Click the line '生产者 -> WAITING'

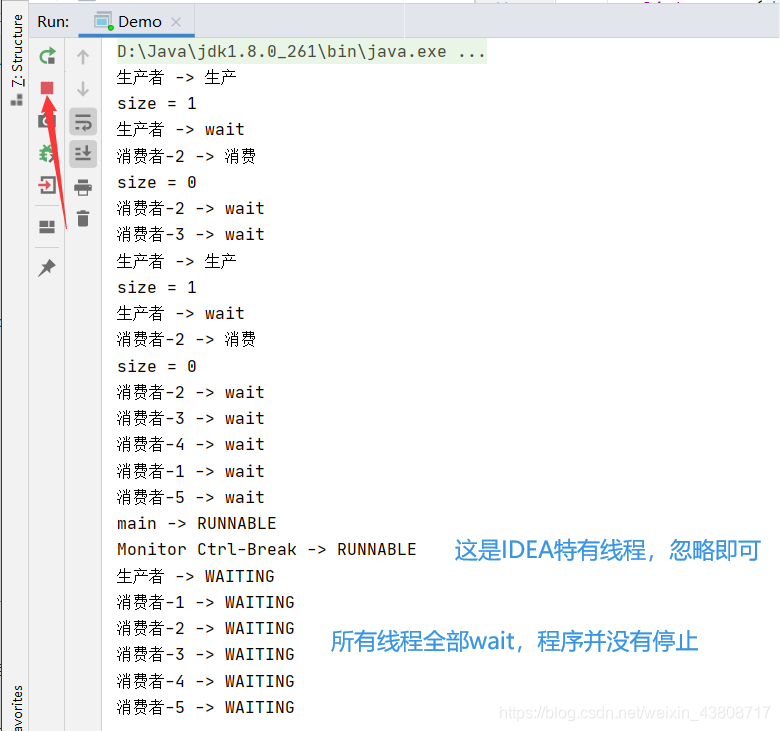tap(195, 576)
